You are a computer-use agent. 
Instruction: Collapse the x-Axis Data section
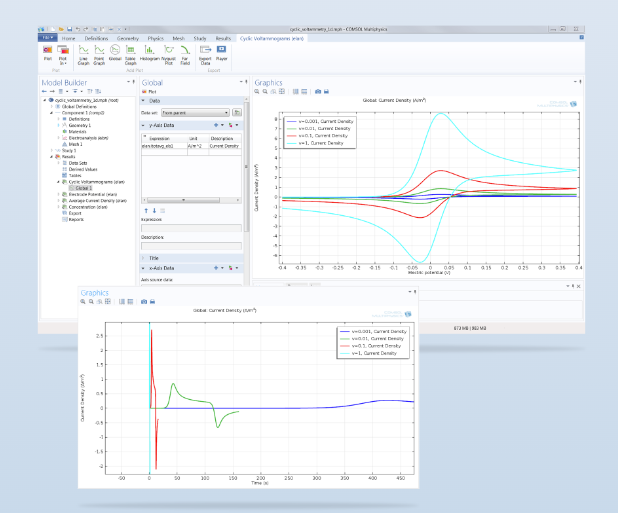tap(143, 268)
